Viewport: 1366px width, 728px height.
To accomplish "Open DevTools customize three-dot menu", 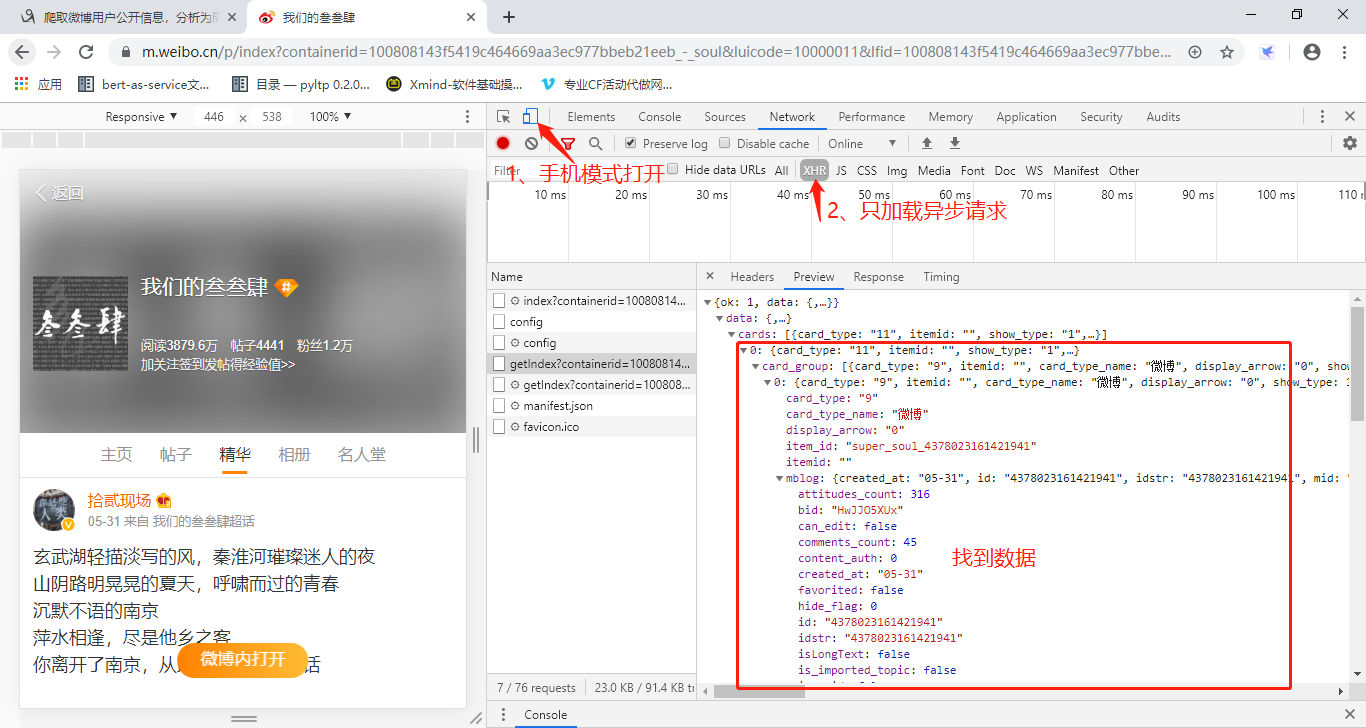I will point(1323,117).
